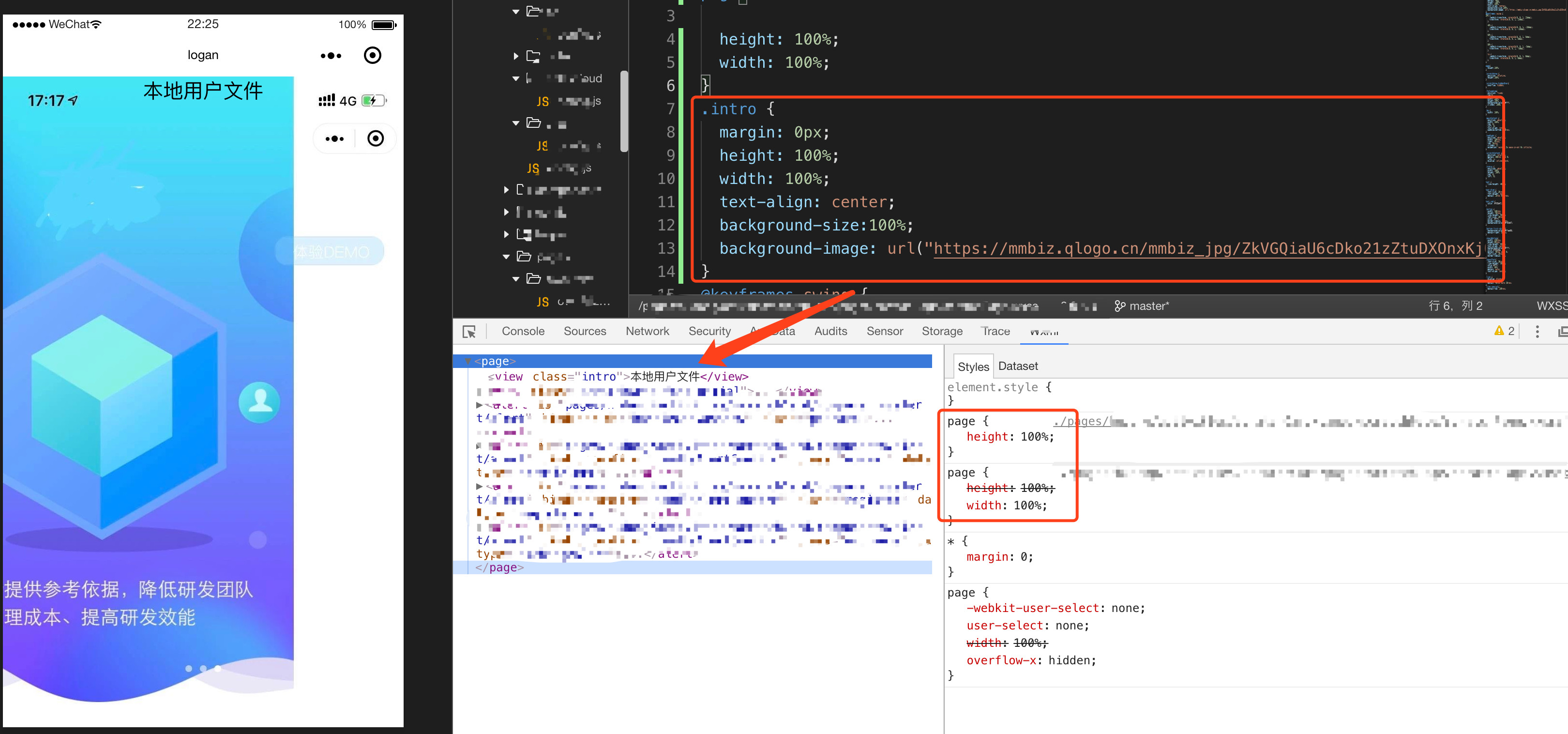Image resolution: width=1568 pixels, height=734 pixels.
Task: Click the inner capsule circular close icon
Action: click(x=376, y=139)
